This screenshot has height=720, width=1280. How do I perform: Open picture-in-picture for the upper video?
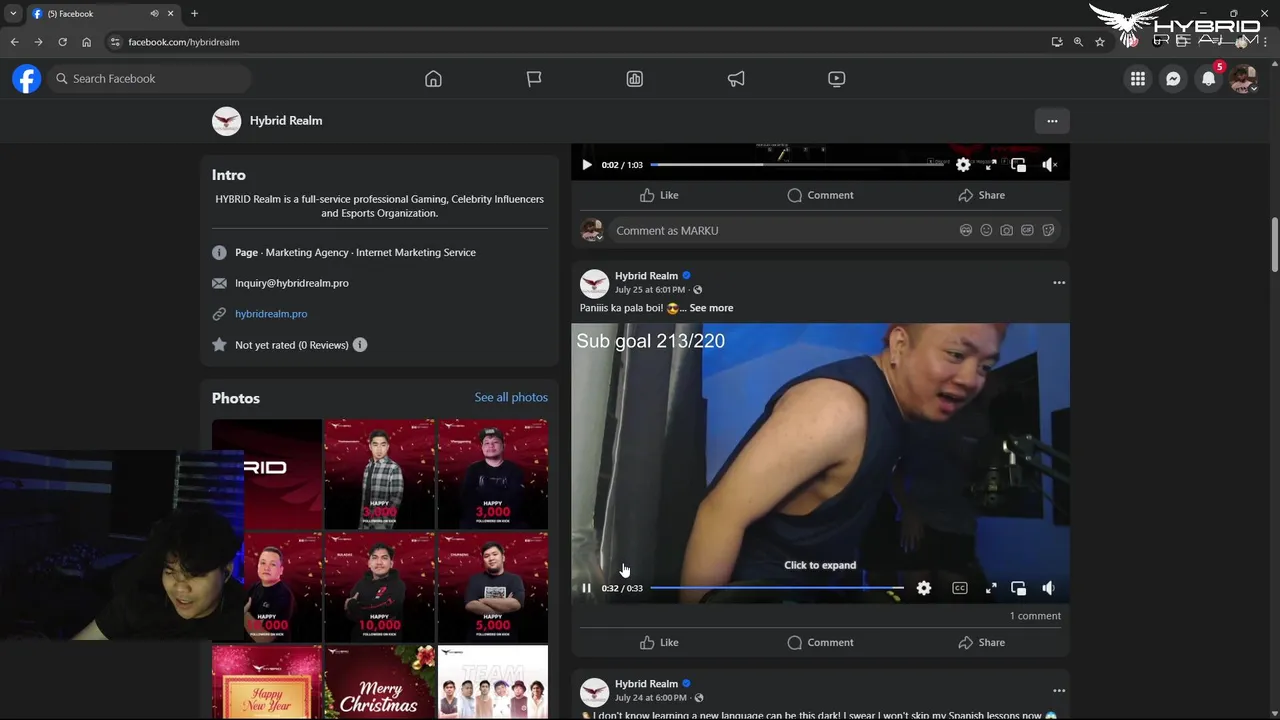point(1018,165)
